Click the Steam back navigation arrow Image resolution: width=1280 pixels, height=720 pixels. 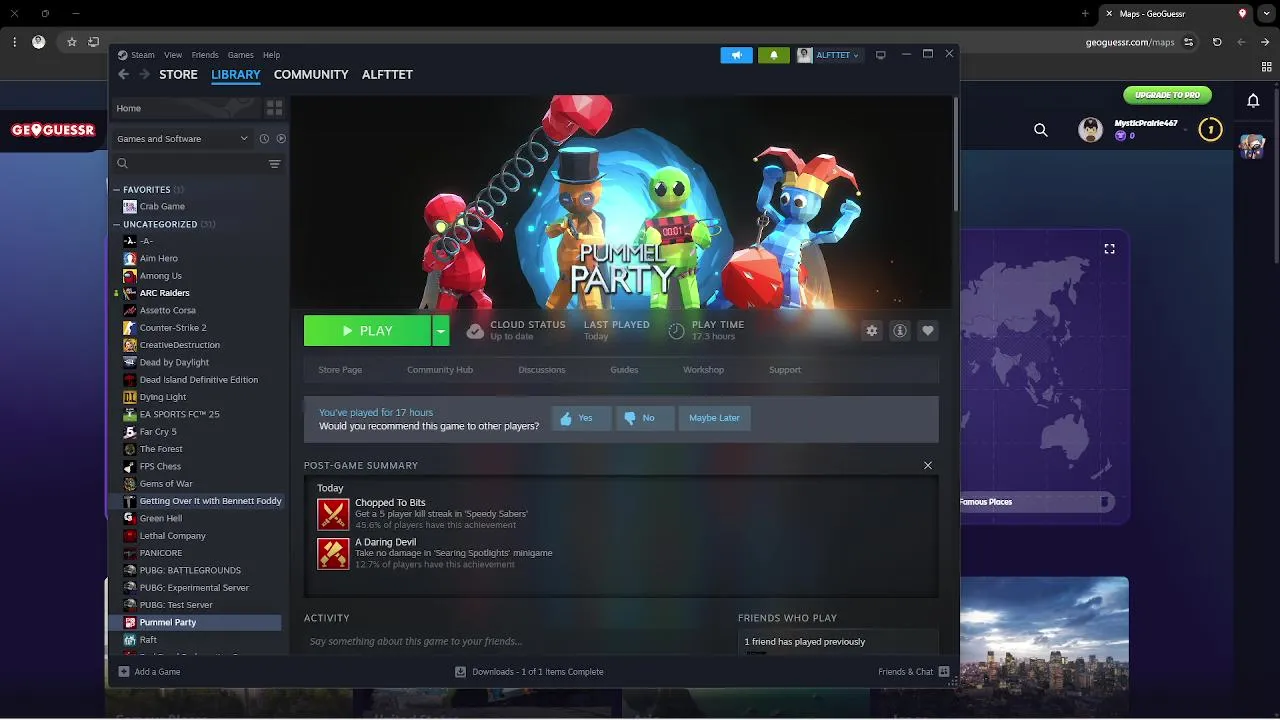click(123, 74)
